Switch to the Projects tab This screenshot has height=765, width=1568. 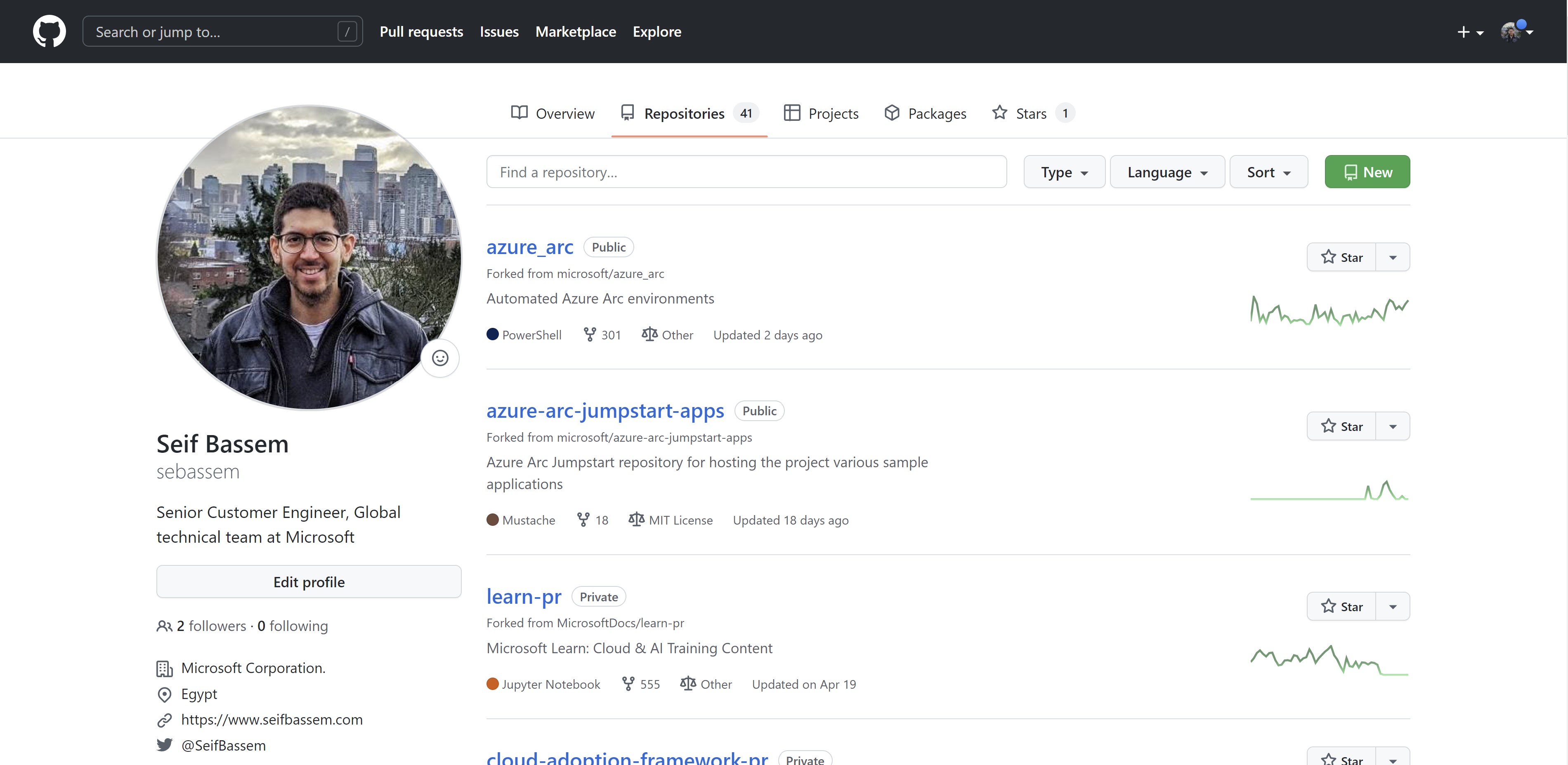821,113
